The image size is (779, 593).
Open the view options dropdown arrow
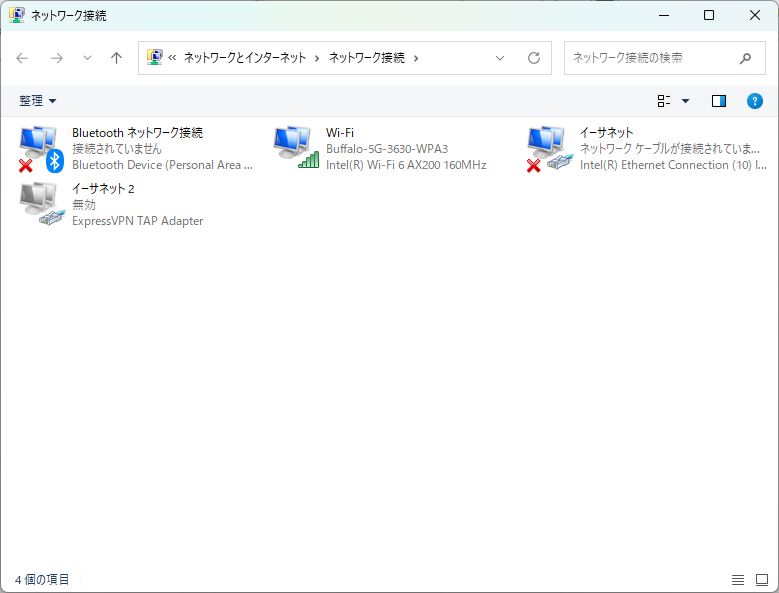(685, 101)
